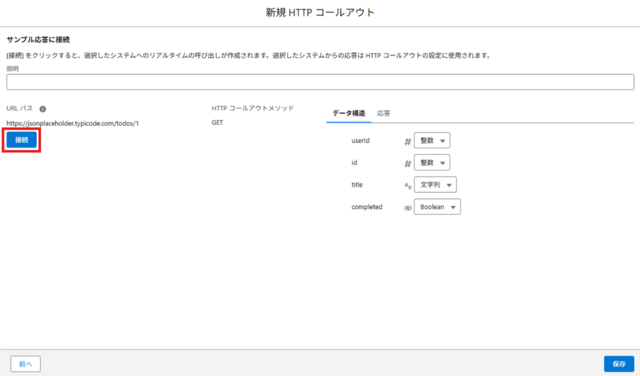Click the info icon beside URL パス

pyautogui.click(x=42, y=109)
